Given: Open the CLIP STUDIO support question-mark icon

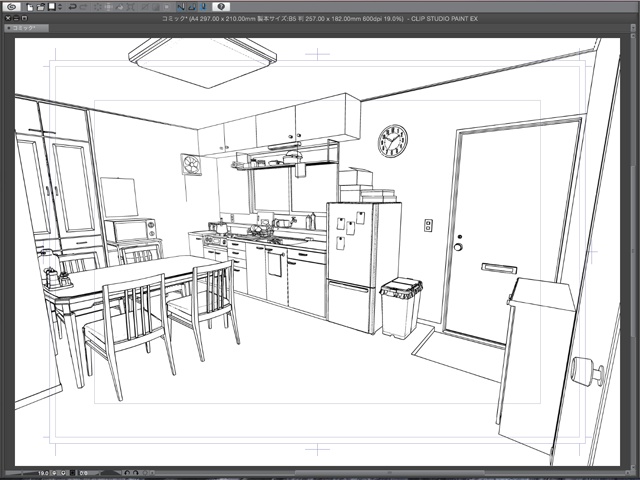Looking at the screenshot, I should (x=221, y=7).
